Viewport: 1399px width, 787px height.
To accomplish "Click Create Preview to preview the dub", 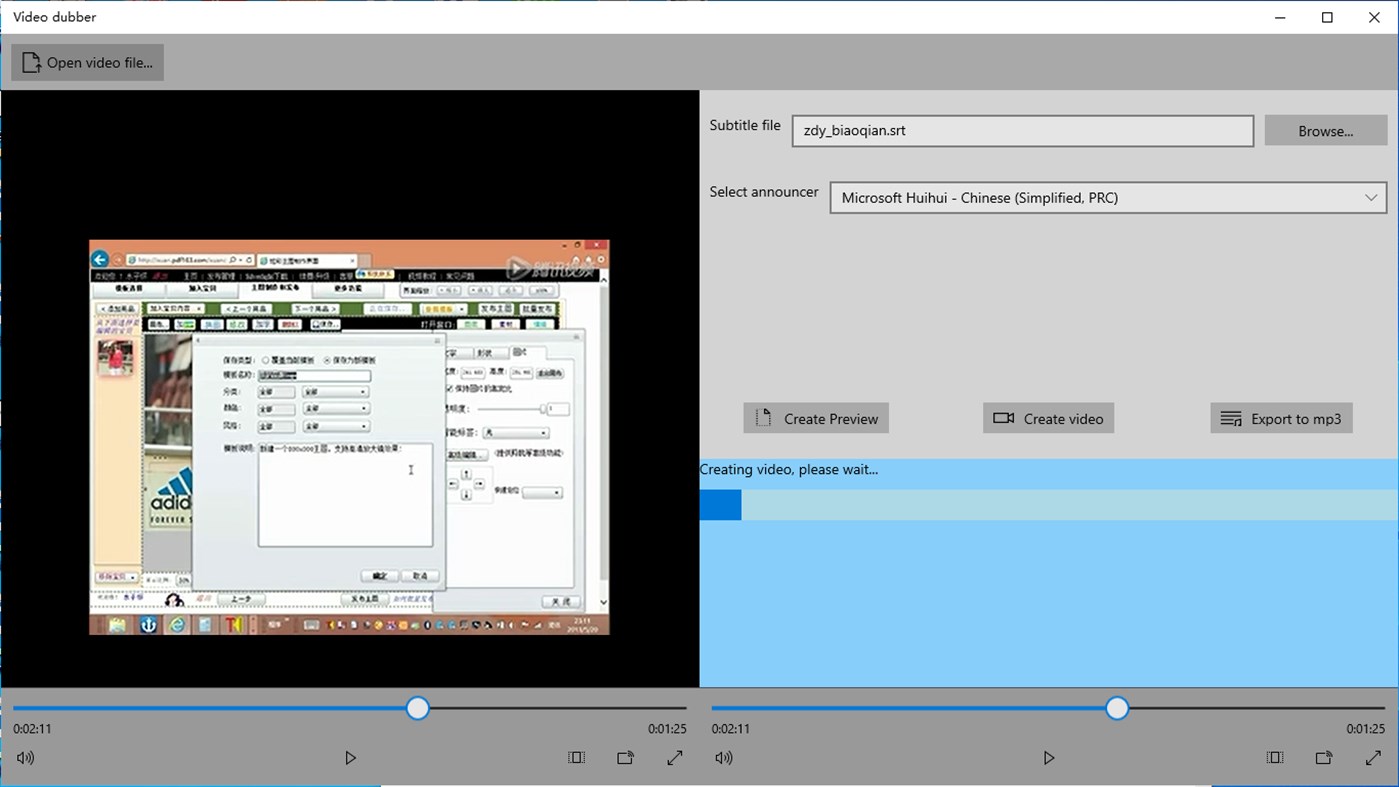I will (x=815, y=418).
